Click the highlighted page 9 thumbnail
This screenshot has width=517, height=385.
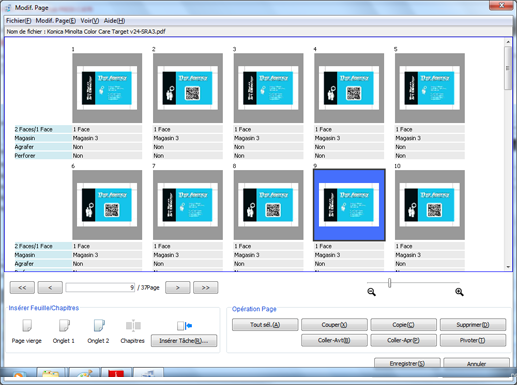[349, 205]
